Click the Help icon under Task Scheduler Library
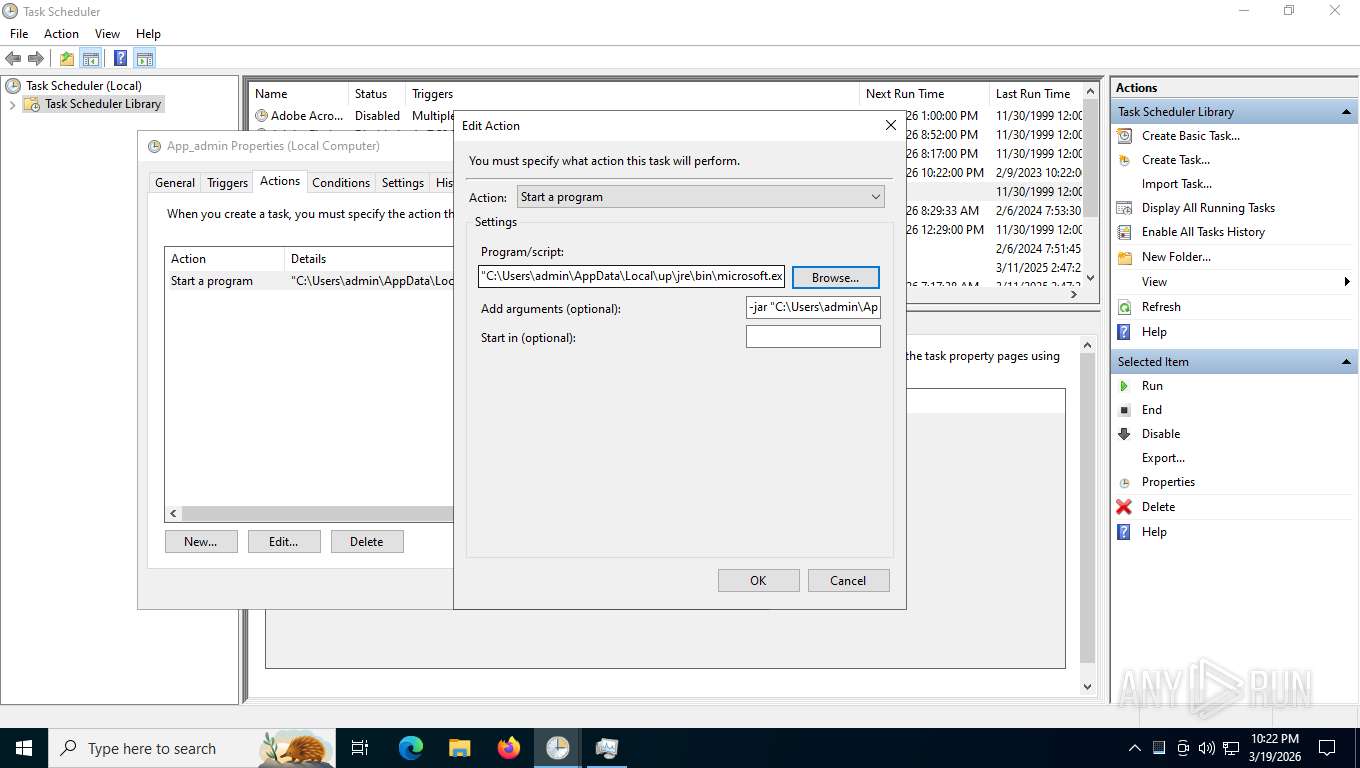 tap(1125, 332)
